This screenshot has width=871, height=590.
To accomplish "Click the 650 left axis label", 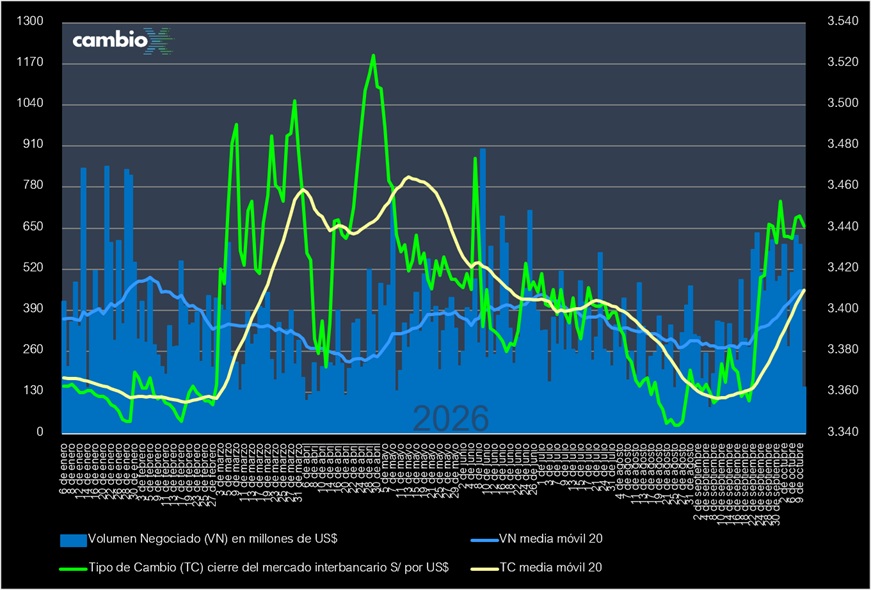I will (x=33, y=228).
